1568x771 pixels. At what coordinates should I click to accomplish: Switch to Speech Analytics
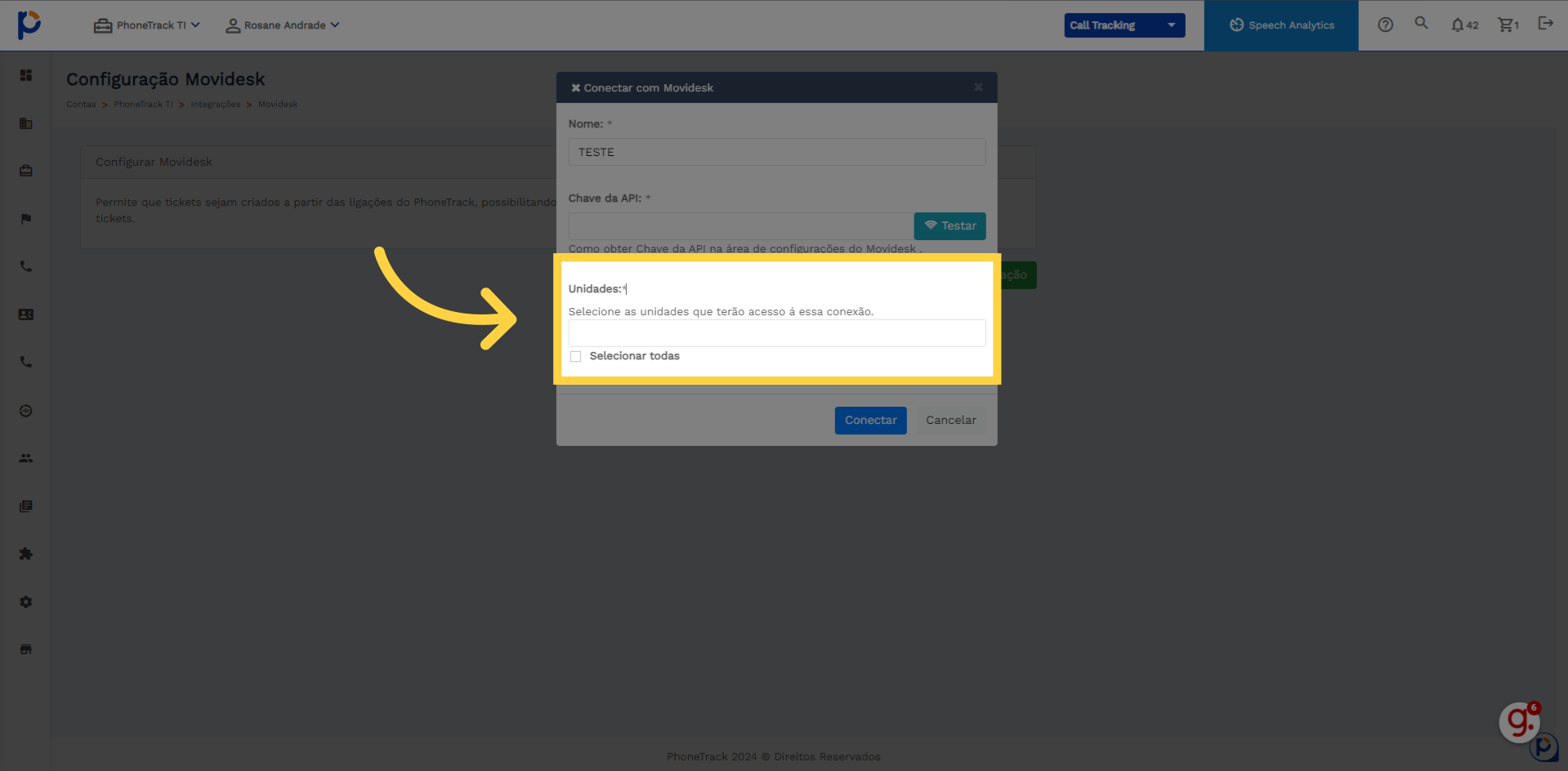[x=1281, y=25]
